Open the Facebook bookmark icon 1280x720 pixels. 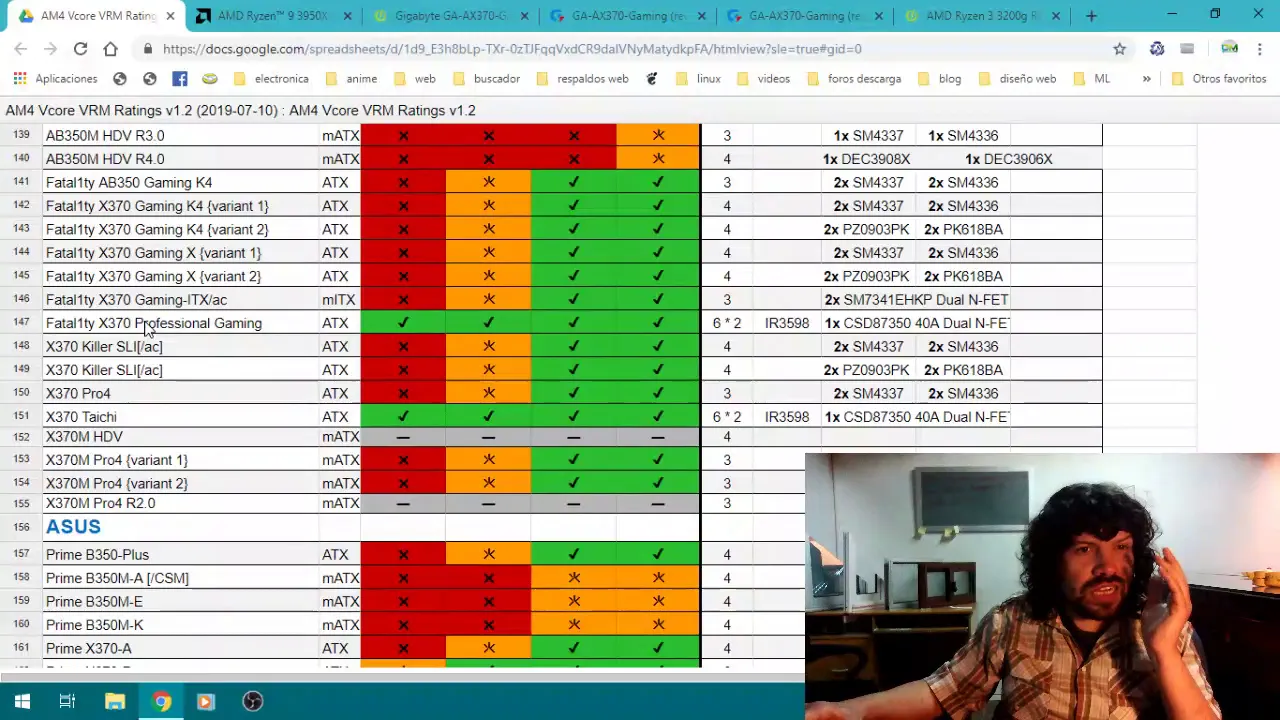tap(179, 78)
